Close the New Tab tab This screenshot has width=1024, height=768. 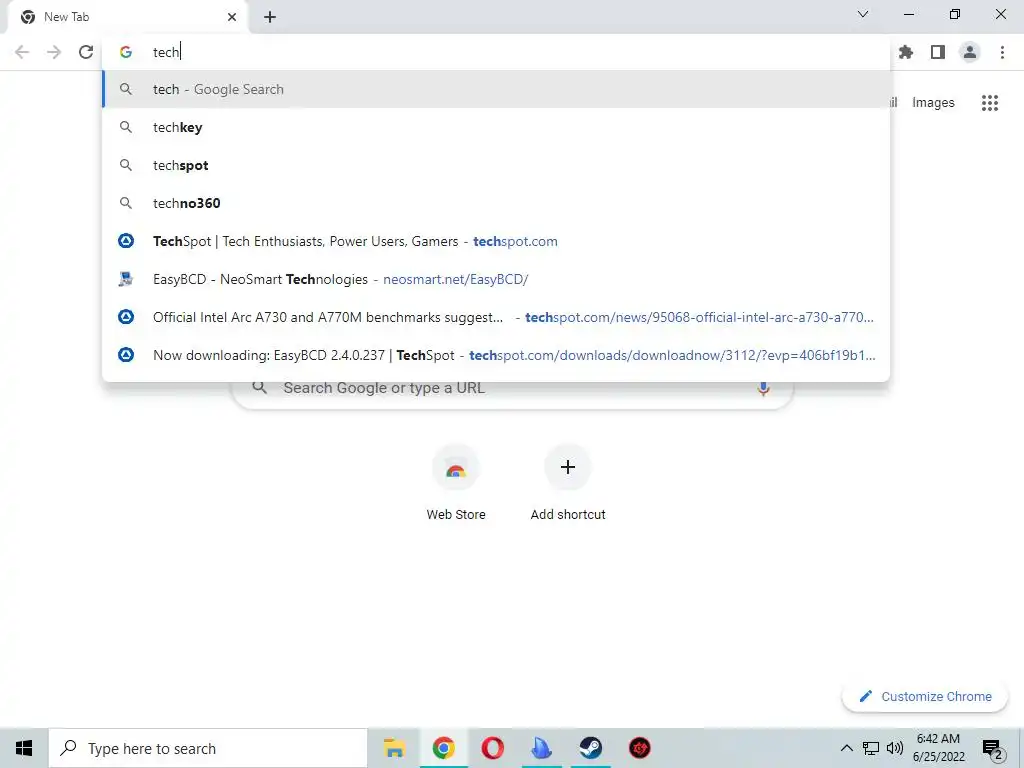[232, 17]
